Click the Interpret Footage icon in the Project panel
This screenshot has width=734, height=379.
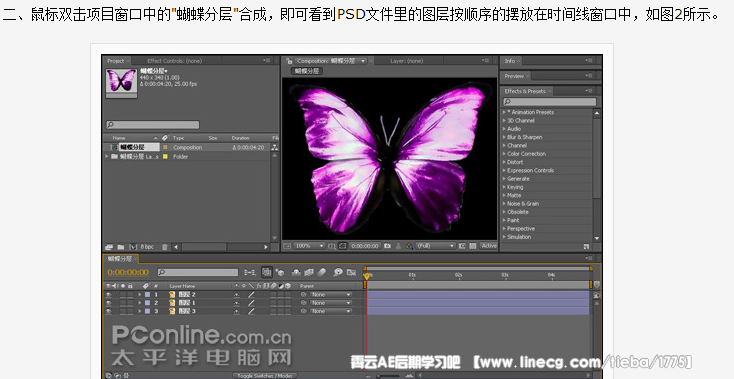click(109, 247)
